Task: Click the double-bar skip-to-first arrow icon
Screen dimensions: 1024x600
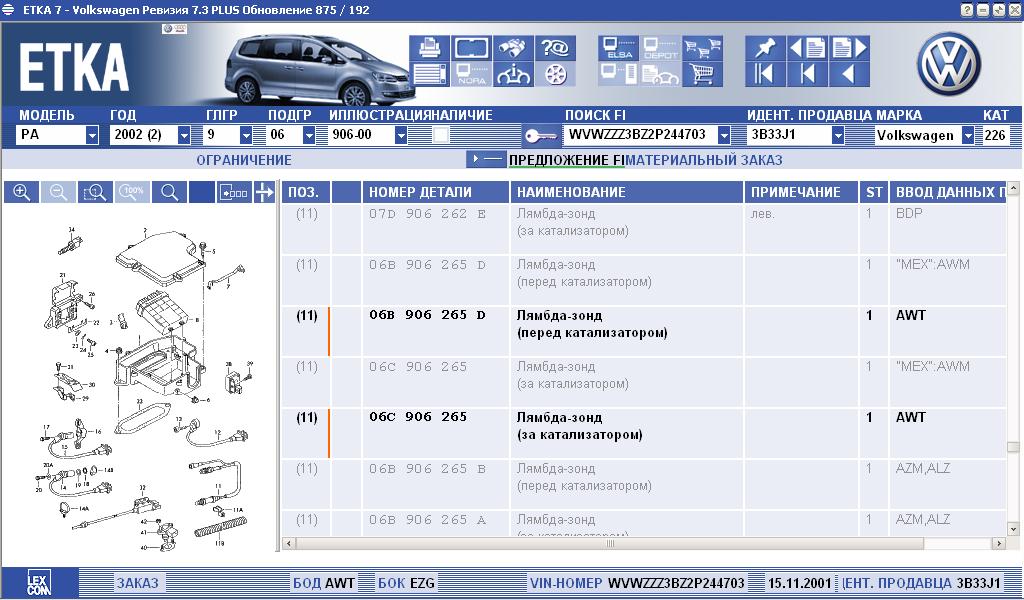Action: point(765,74)
